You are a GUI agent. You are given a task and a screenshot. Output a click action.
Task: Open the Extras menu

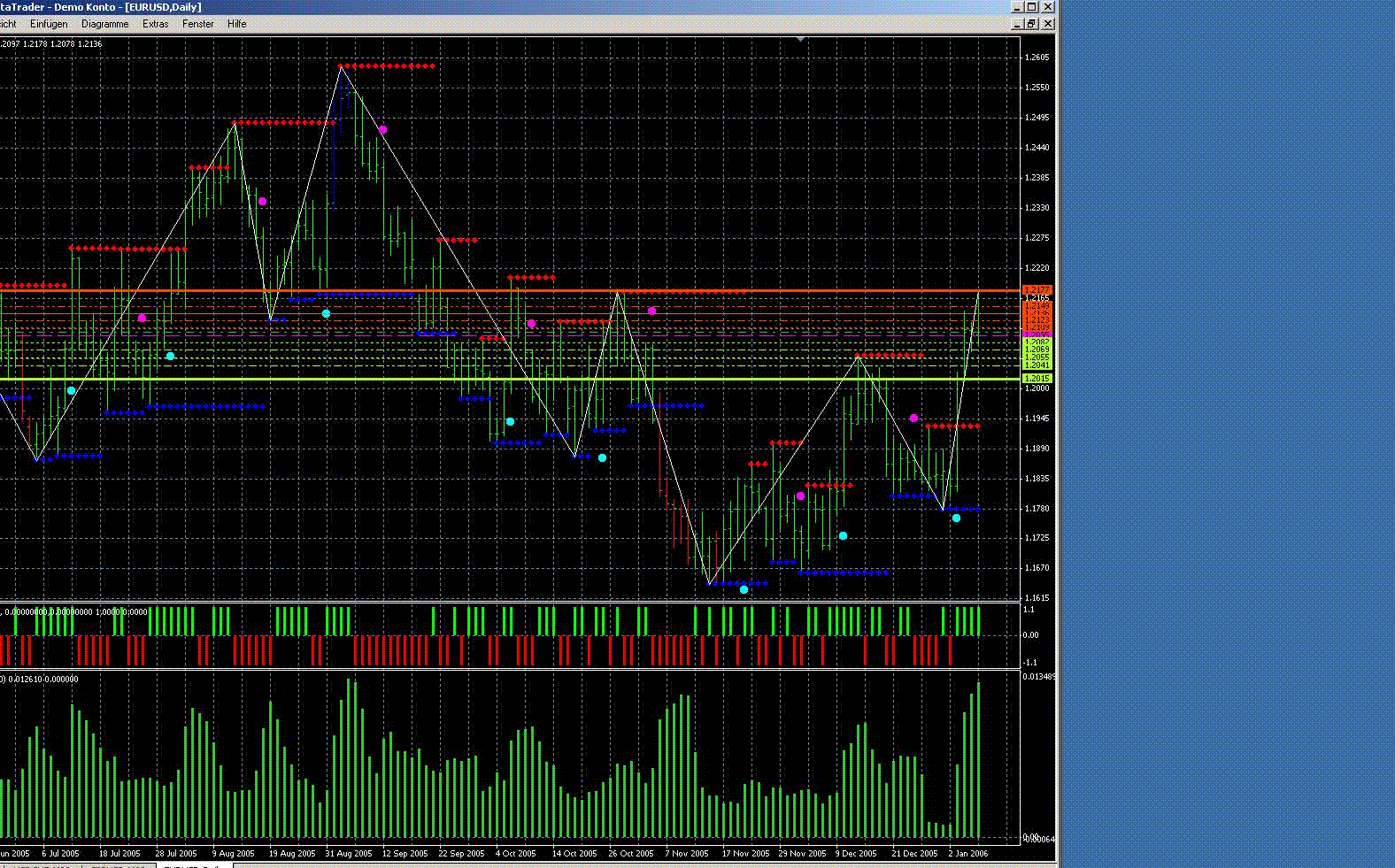click(x=155, y=24)
